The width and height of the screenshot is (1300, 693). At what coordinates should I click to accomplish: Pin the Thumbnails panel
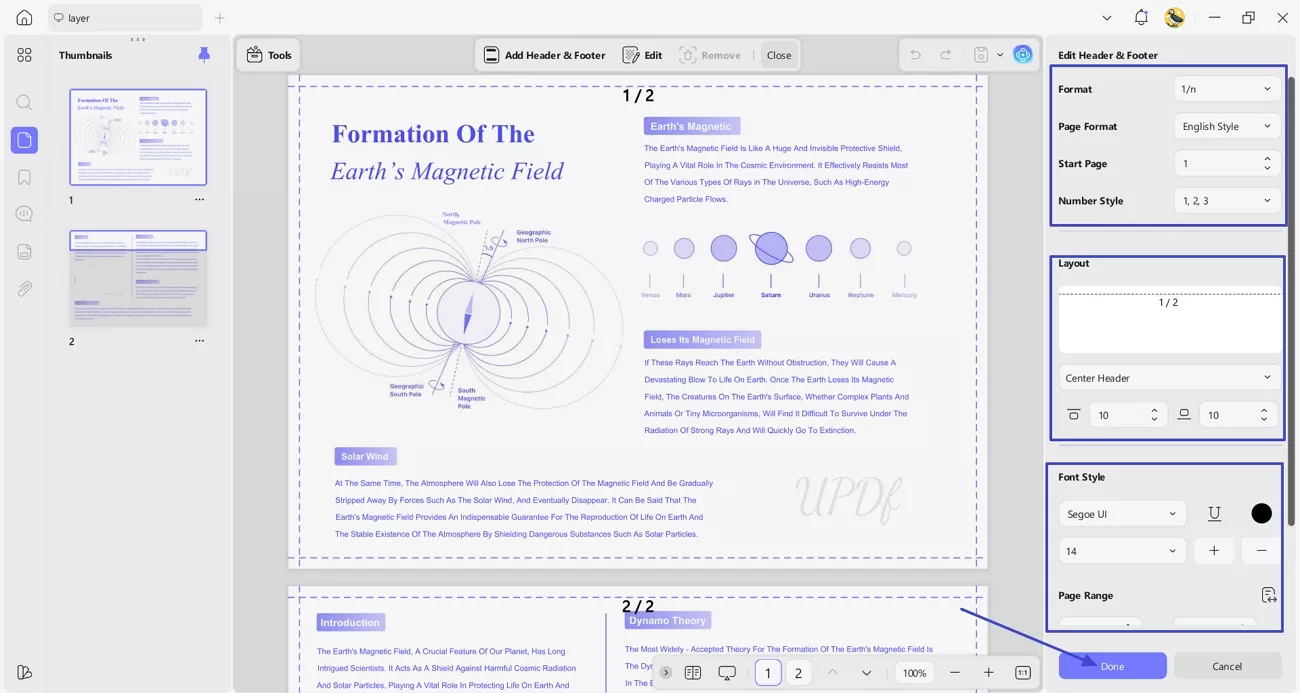[x=204, y=55]
